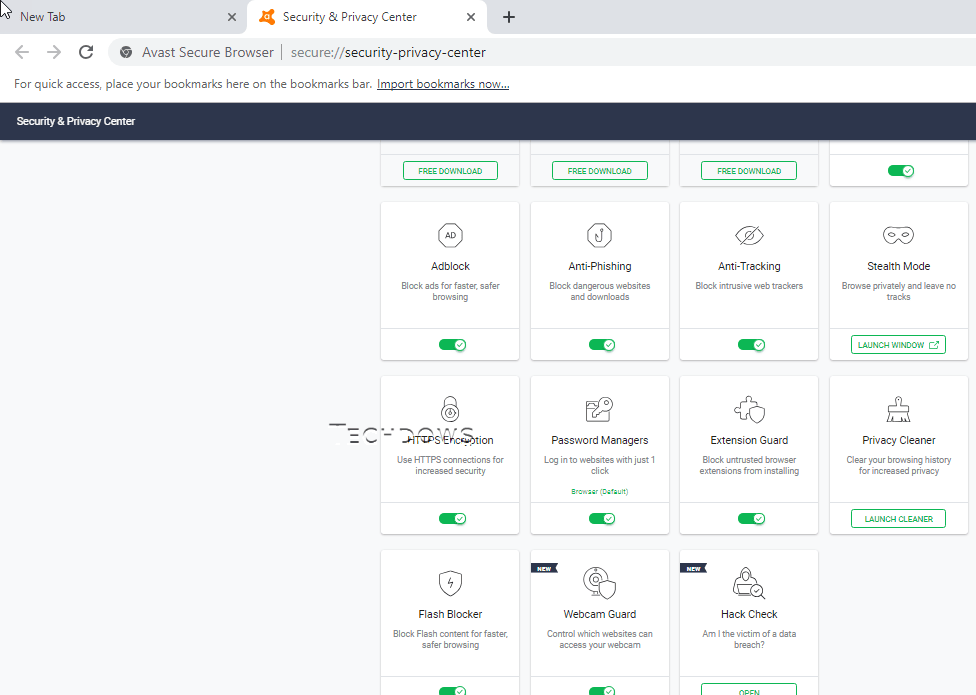Click the browser forward arrow

click(54, 52)
